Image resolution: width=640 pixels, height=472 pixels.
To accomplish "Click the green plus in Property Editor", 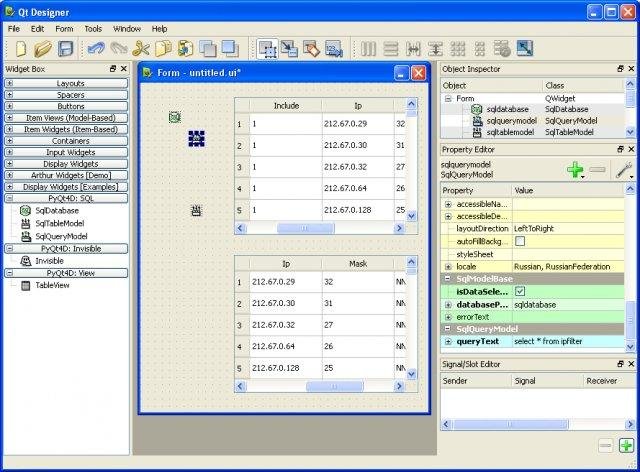I will pyautogui.click(x=575, y=169).
